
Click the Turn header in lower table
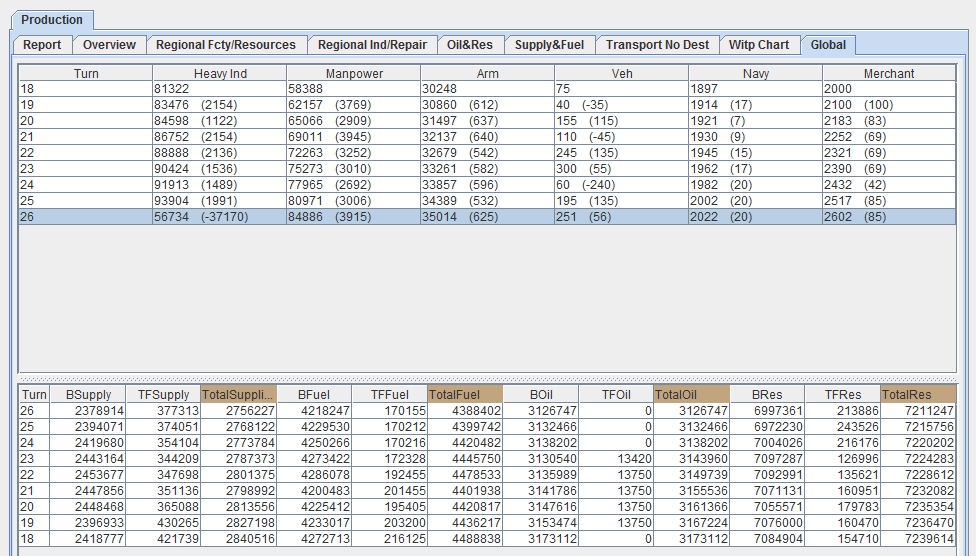pos(34,394)
